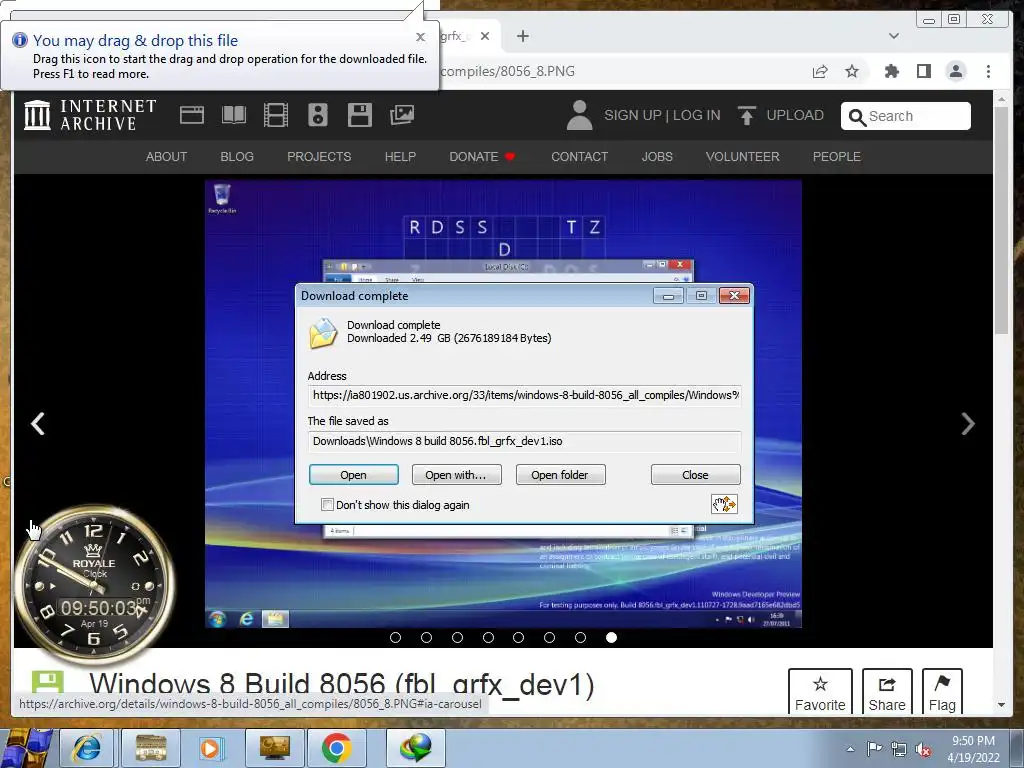Open the Software floppy disk icon
This screenshot has height=768, width=1024.
click(x=359, y=115)
